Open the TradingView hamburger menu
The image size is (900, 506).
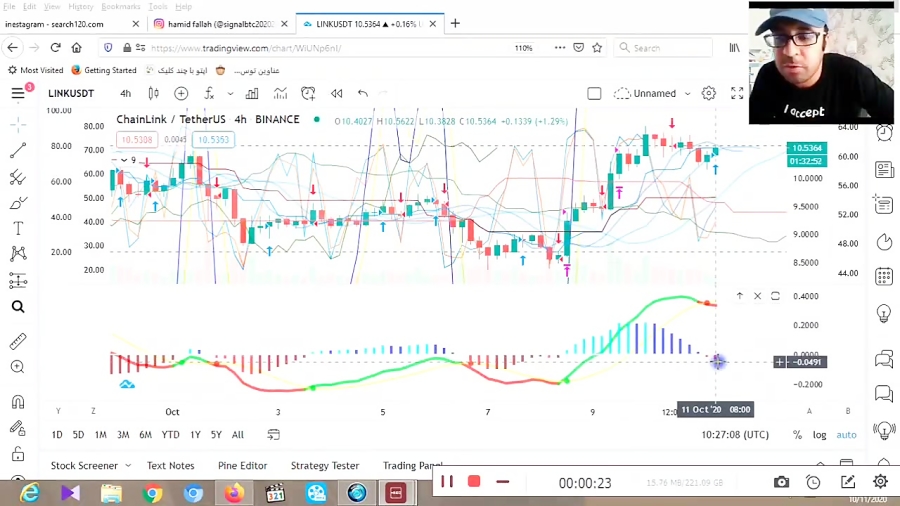point(18,93)
